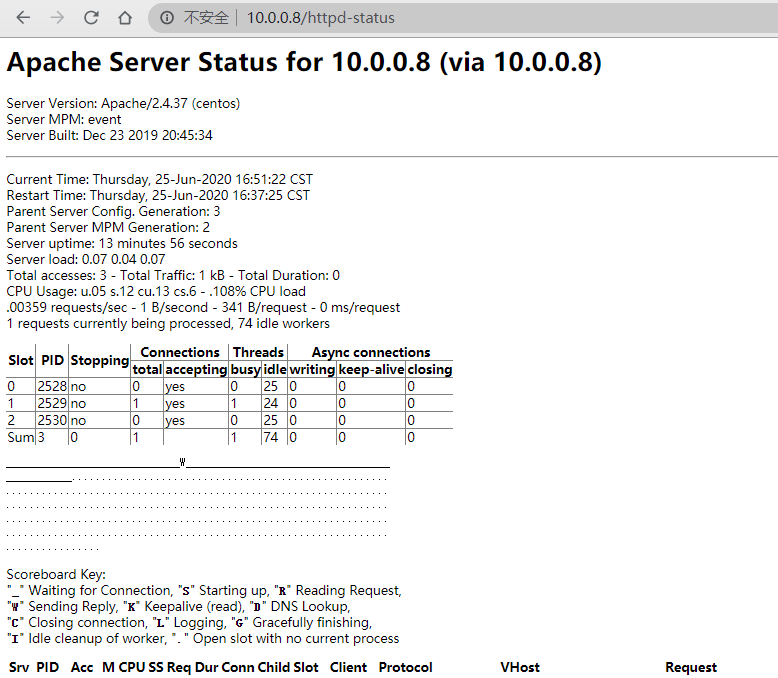Click the idle threads sum value 74

(x=270, y=437)
